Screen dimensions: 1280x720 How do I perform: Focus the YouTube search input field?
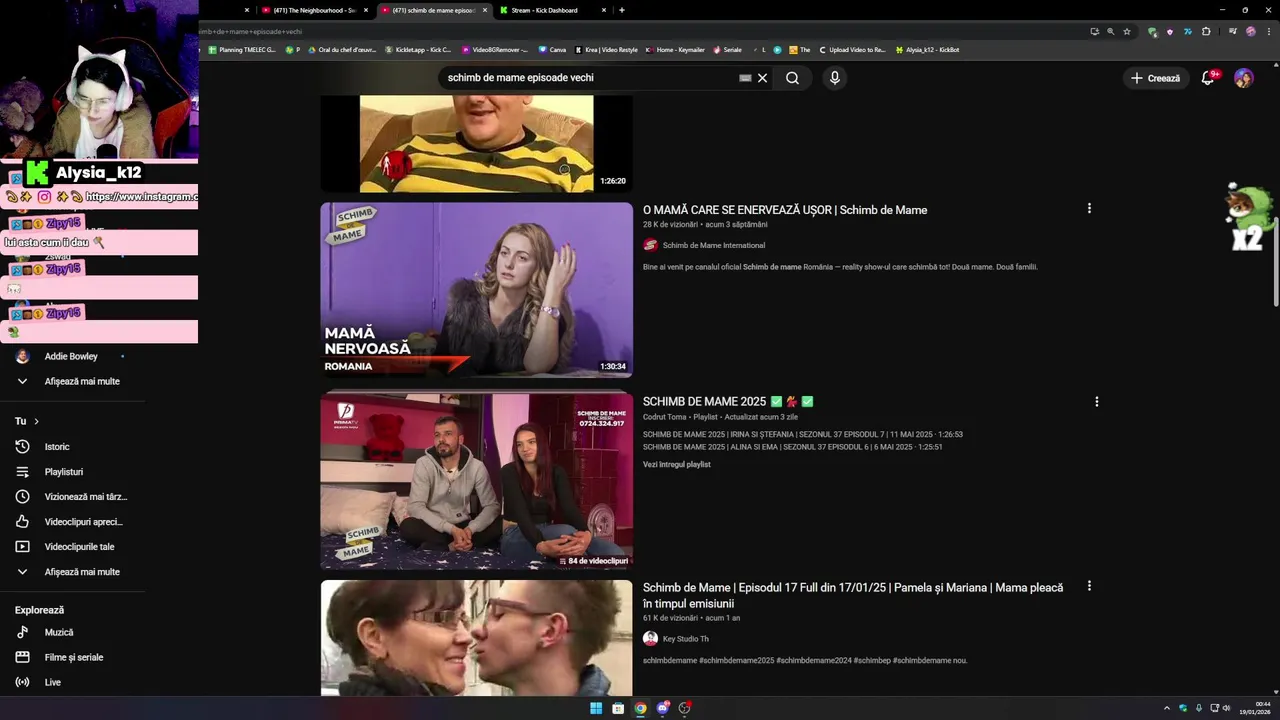(x=590, y=78)
